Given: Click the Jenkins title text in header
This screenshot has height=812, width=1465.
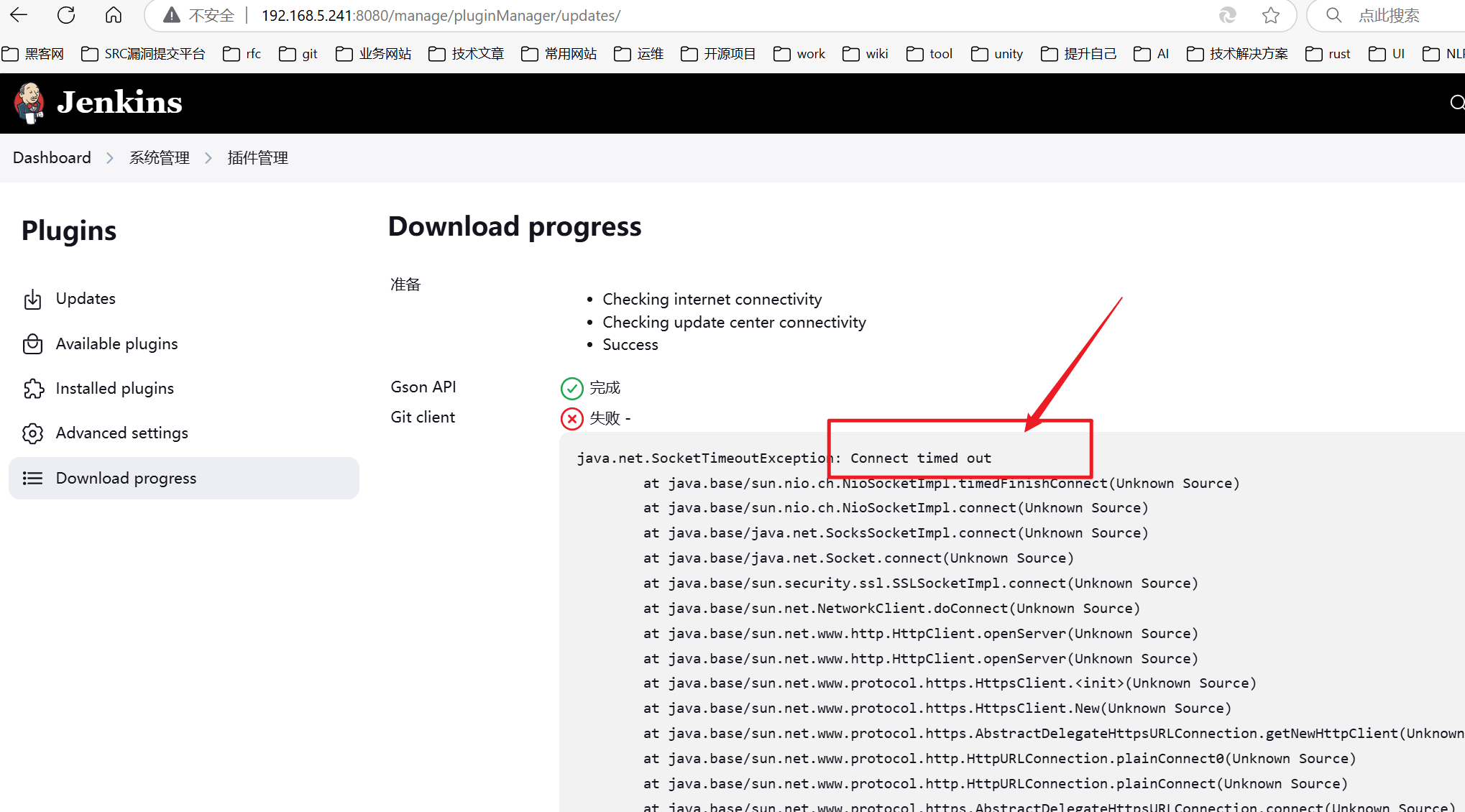Looking at the screenshot, I should pyautogui.click(x=119, y=103).
